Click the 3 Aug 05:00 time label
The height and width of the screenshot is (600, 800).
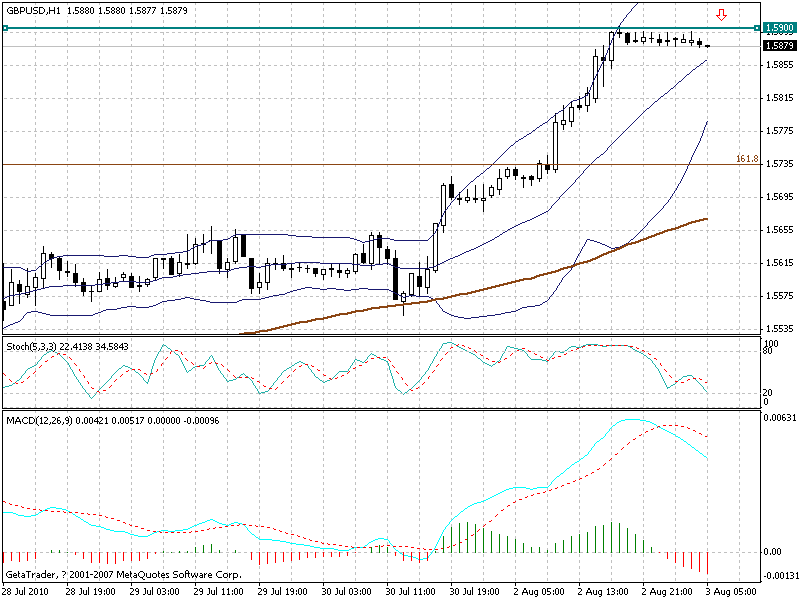[x=731, y=592]
